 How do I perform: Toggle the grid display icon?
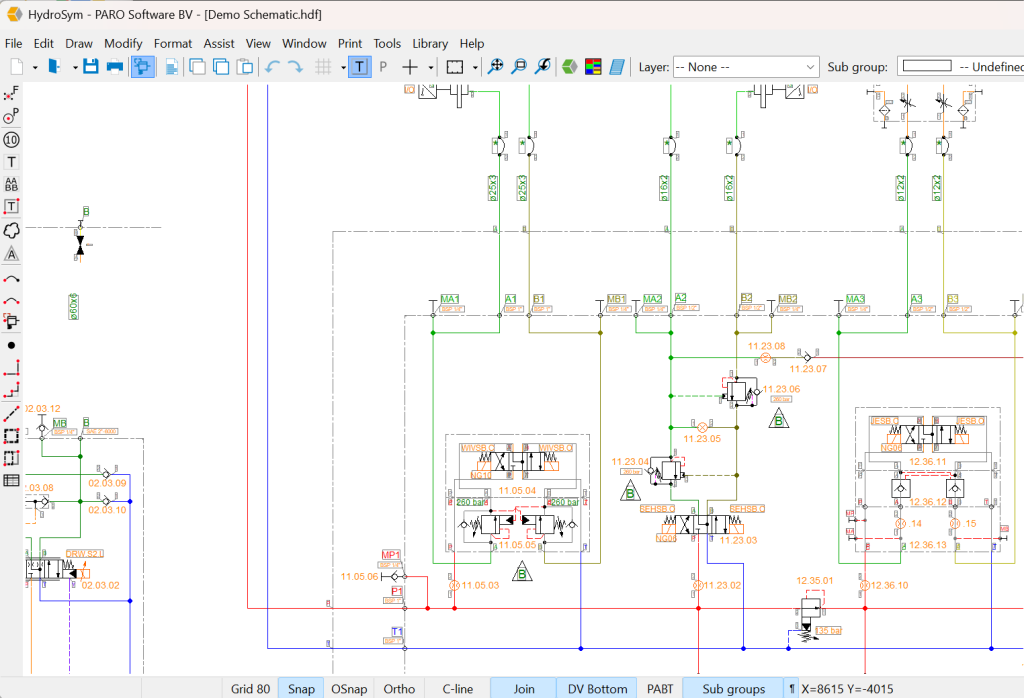(323, 67)
